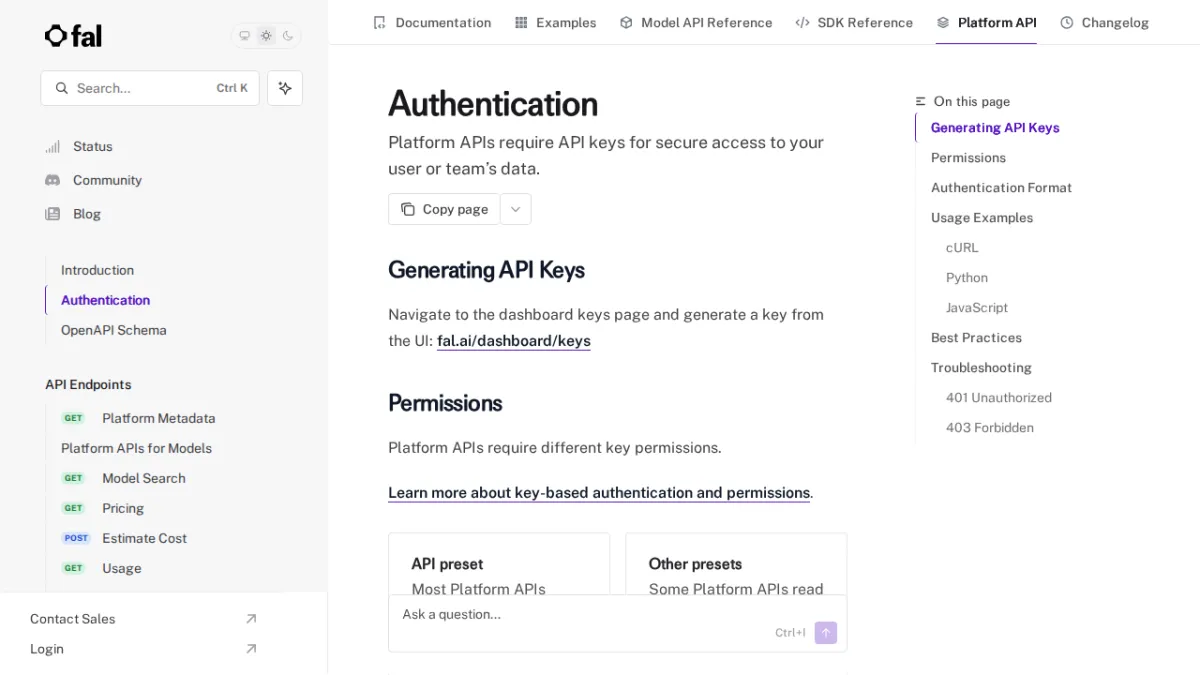Expand Platform APIs for Models group
Screen dimensions: 1200x675
point(136,448)
